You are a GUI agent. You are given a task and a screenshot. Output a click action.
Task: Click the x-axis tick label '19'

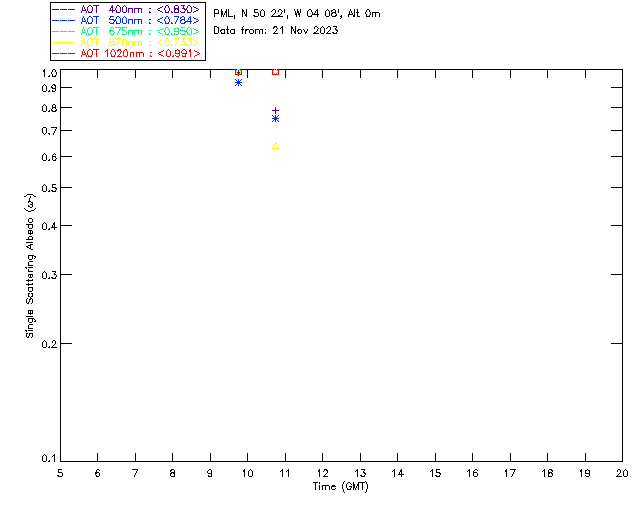point(585,473)
